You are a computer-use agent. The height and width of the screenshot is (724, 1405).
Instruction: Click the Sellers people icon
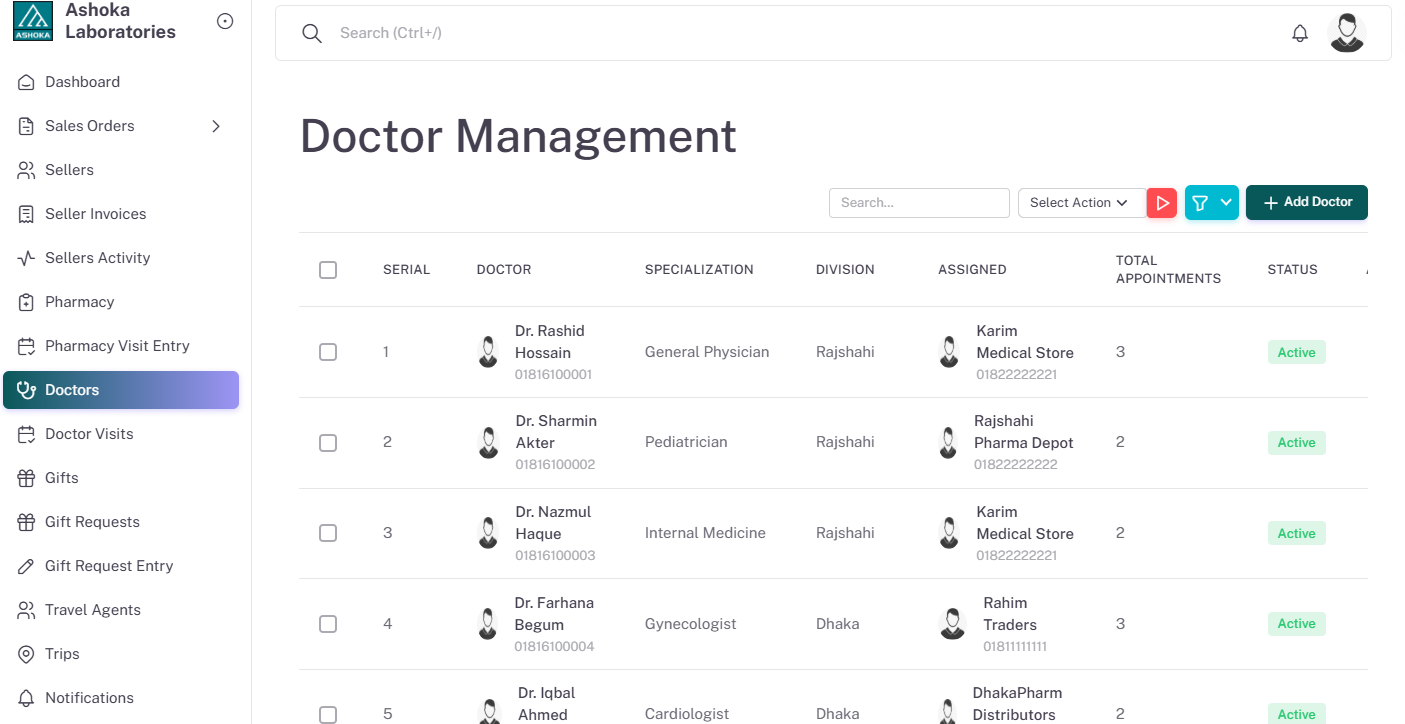click(27, 170)
